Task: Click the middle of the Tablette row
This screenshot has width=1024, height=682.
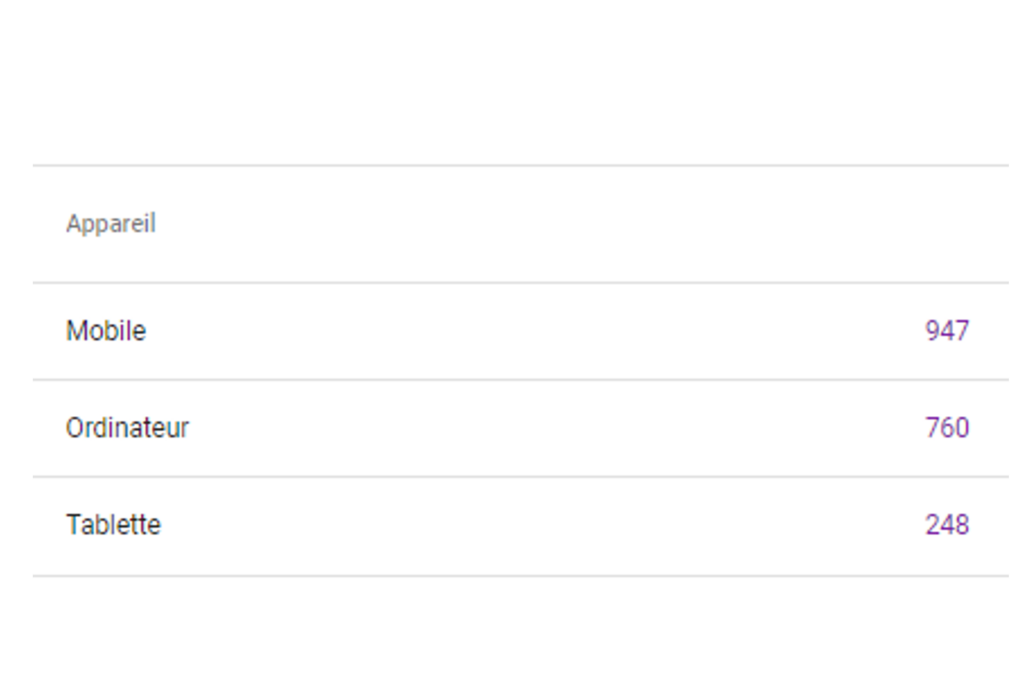Action: click(x=520, y=525)
